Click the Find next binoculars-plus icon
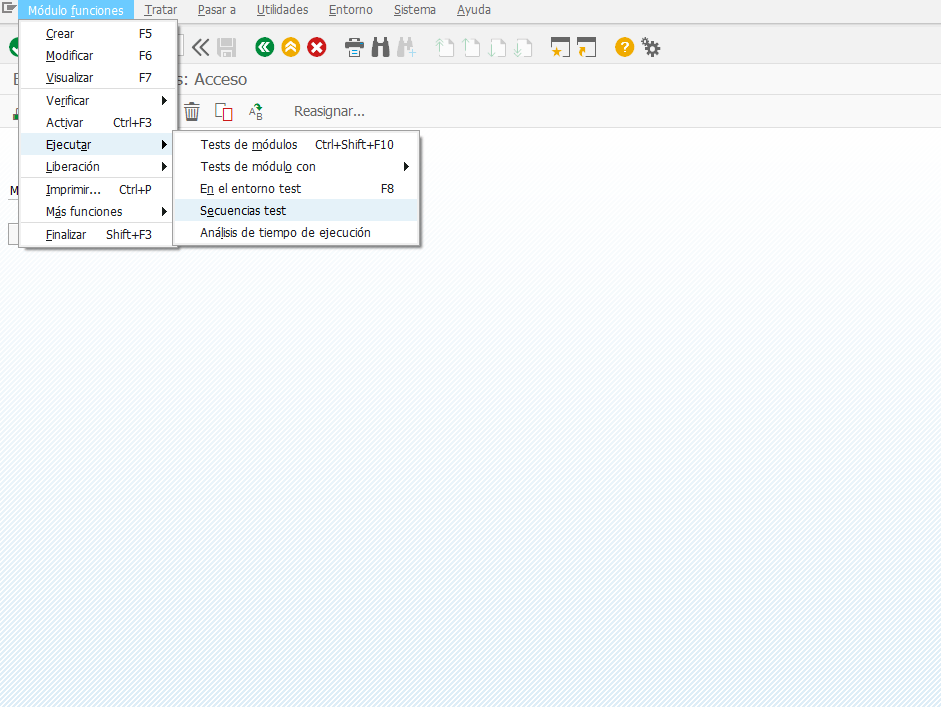Viewport: 941px width, 707px height. (x=406, y=47)
